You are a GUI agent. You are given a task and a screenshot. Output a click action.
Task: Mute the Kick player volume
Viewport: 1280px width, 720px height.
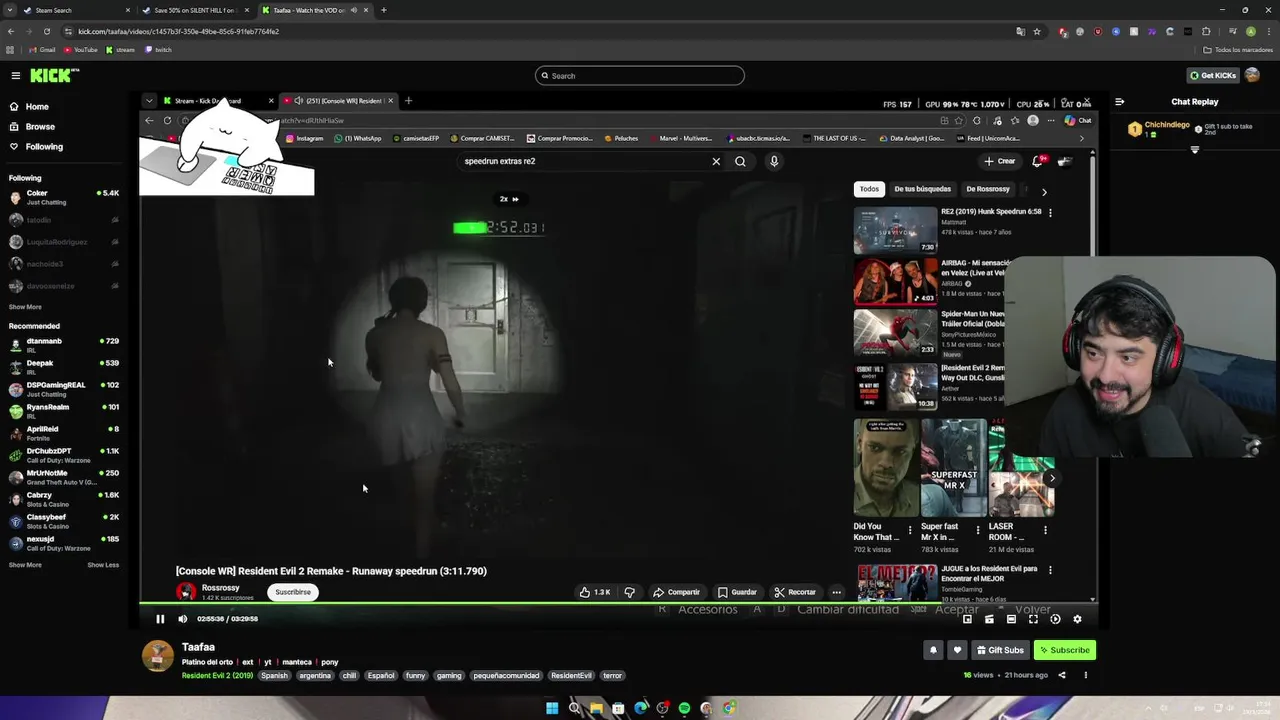click(x=182, y=619)
